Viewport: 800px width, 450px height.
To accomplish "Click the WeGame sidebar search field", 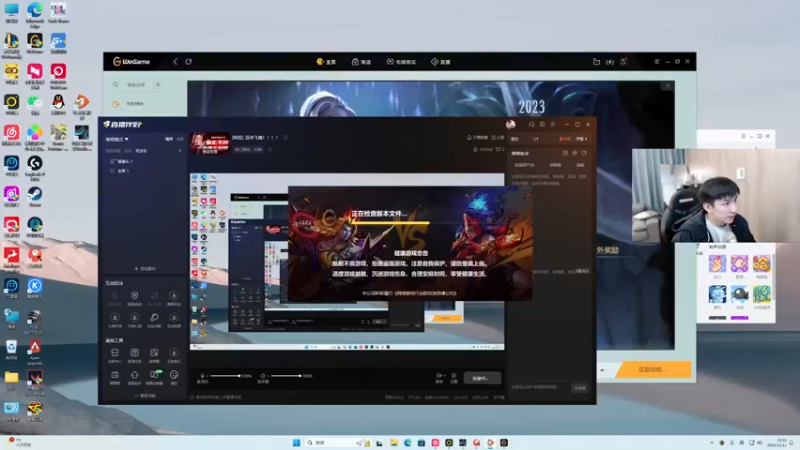I will [x=132, y=85].
